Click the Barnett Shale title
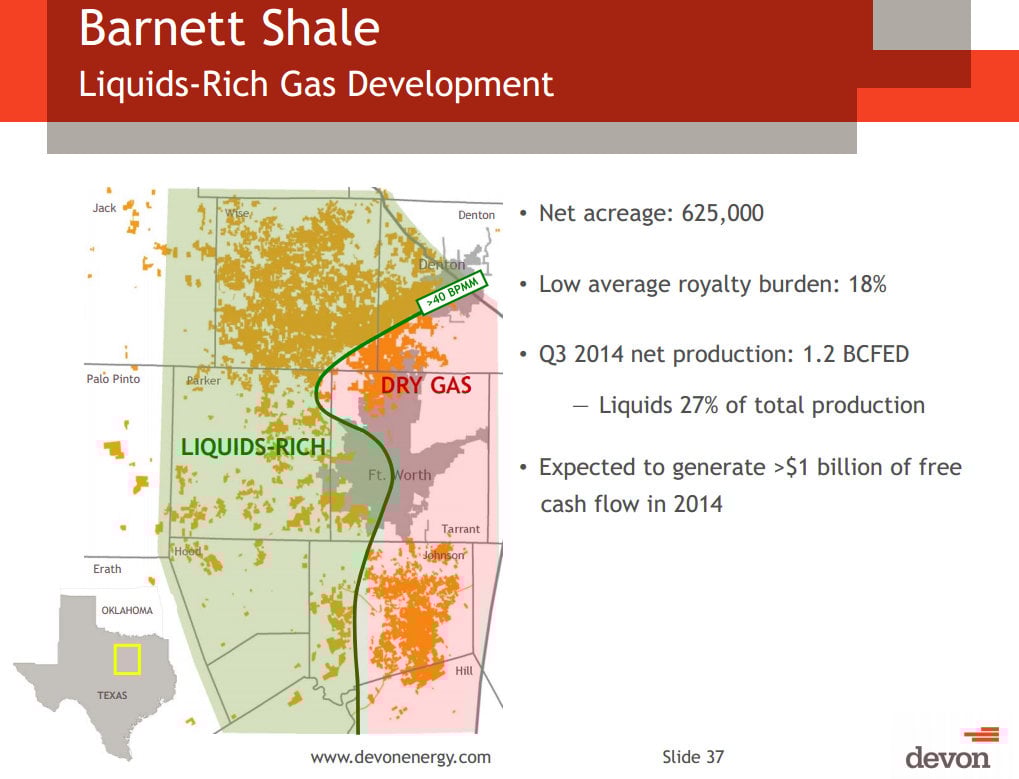The height and width of the screenshot is (779, 1019). pyautogui.click(x=229, y=29)
